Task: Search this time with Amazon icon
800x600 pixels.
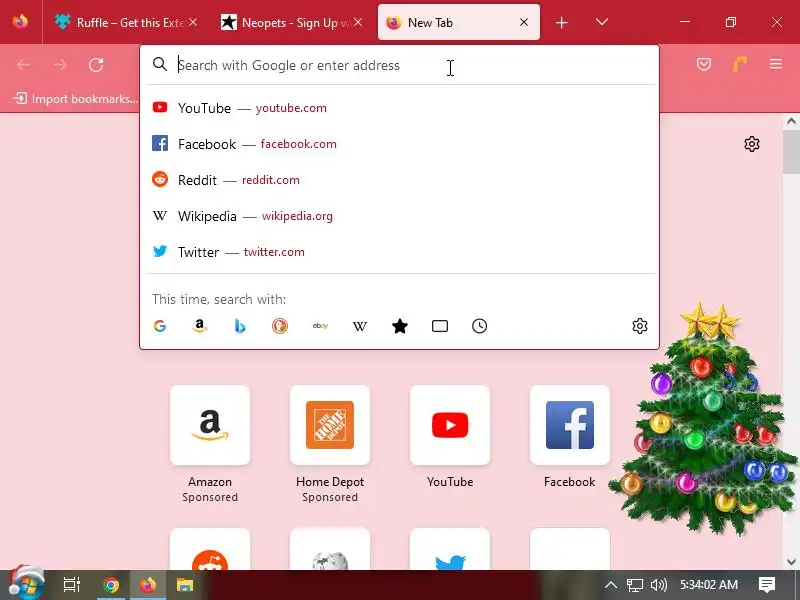Action: click(199, 326)
